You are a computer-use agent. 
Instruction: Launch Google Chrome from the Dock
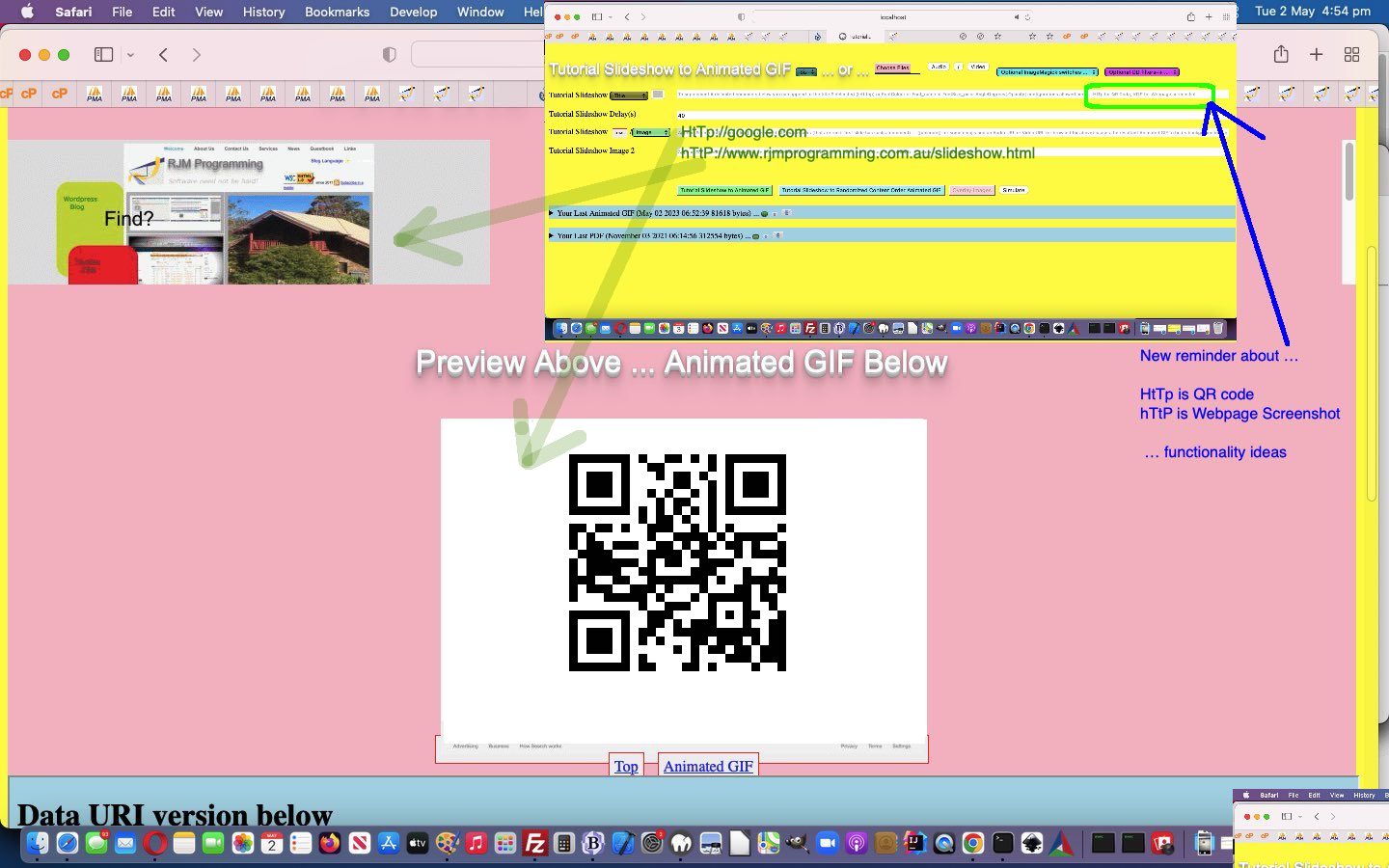(x=973, y=843)
